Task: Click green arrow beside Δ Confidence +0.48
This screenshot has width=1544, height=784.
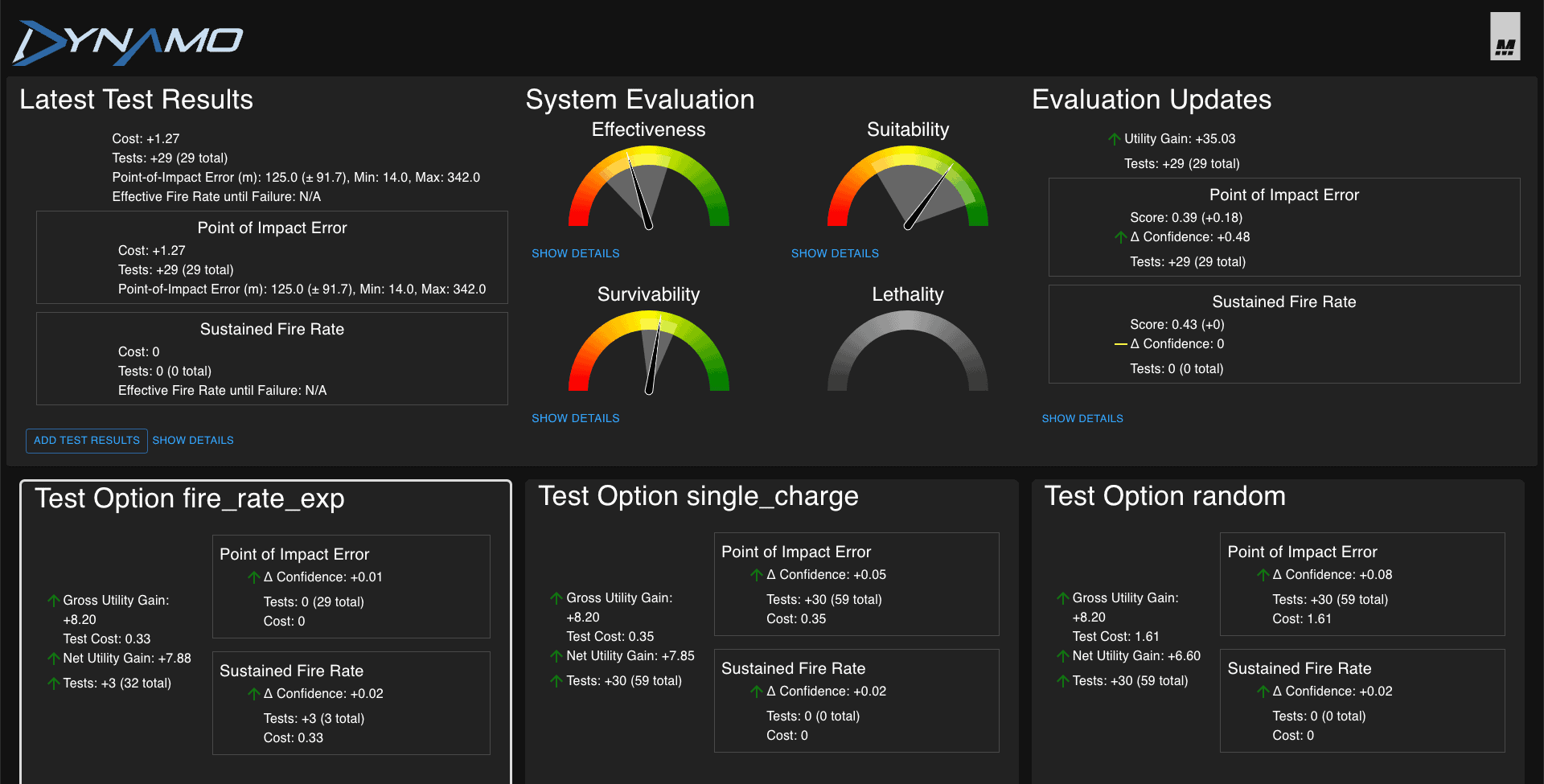Action: tap(1120, 237)
